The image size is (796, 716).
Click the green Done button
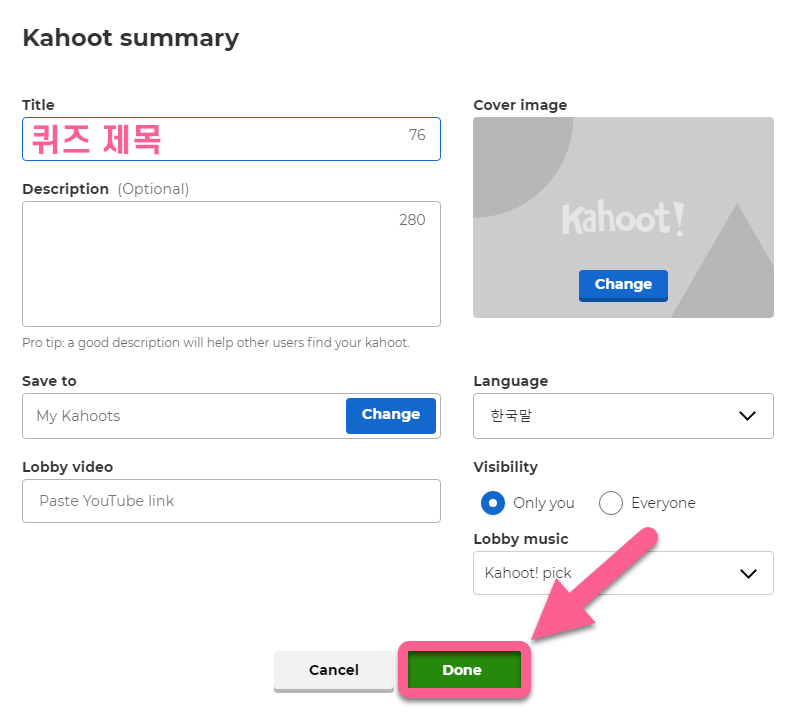coord(464,670)
